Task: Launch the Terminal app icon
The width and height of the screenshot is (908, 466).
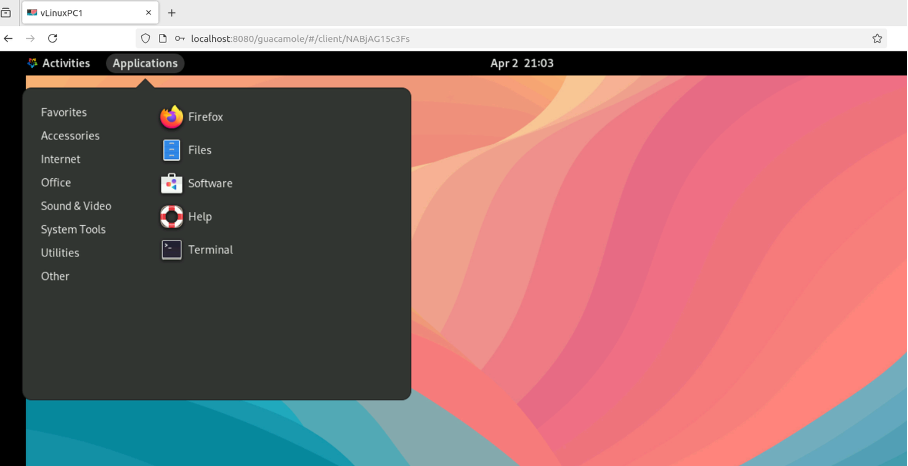Action: point(172,250)
